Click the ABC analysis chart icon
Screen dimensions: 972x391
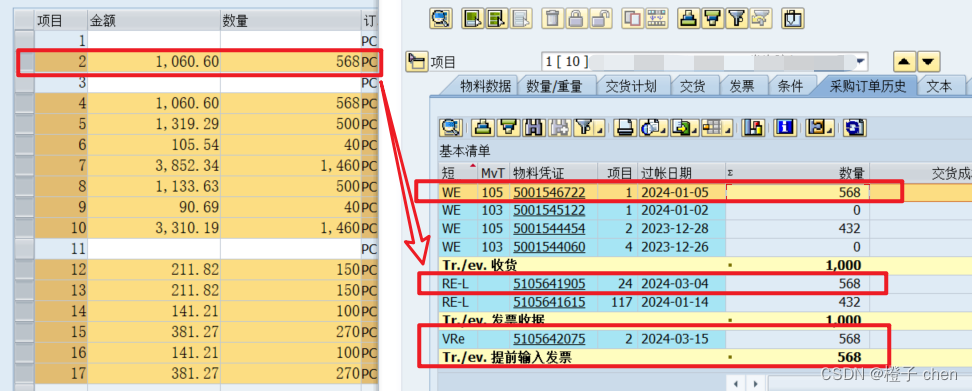pos(753,128)
